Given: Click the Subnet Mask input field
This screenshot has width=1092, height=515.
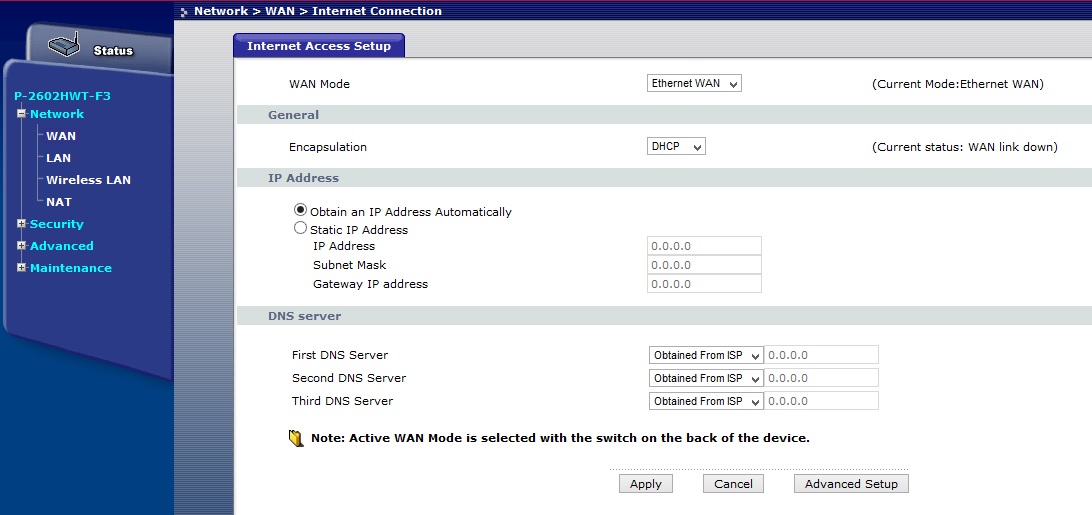Looking at the screenshot, I should pyautogui.click(x=704, y=265).
